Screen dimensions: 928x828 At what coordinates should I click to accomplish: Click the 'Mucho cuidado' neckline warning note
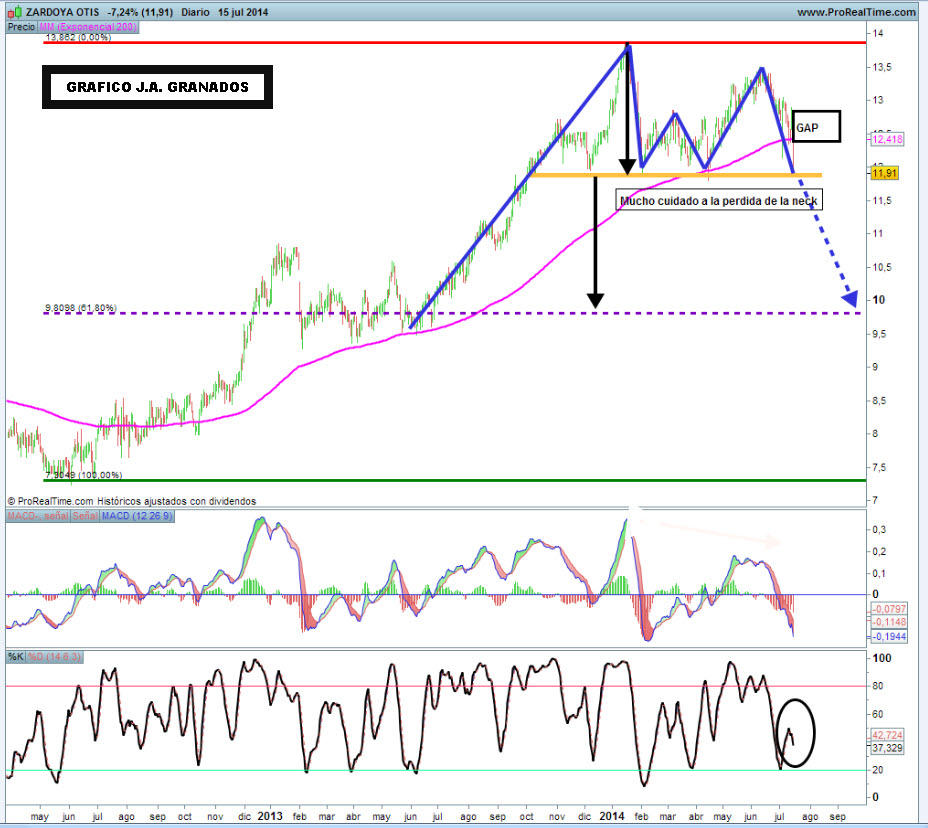point(720,201)
